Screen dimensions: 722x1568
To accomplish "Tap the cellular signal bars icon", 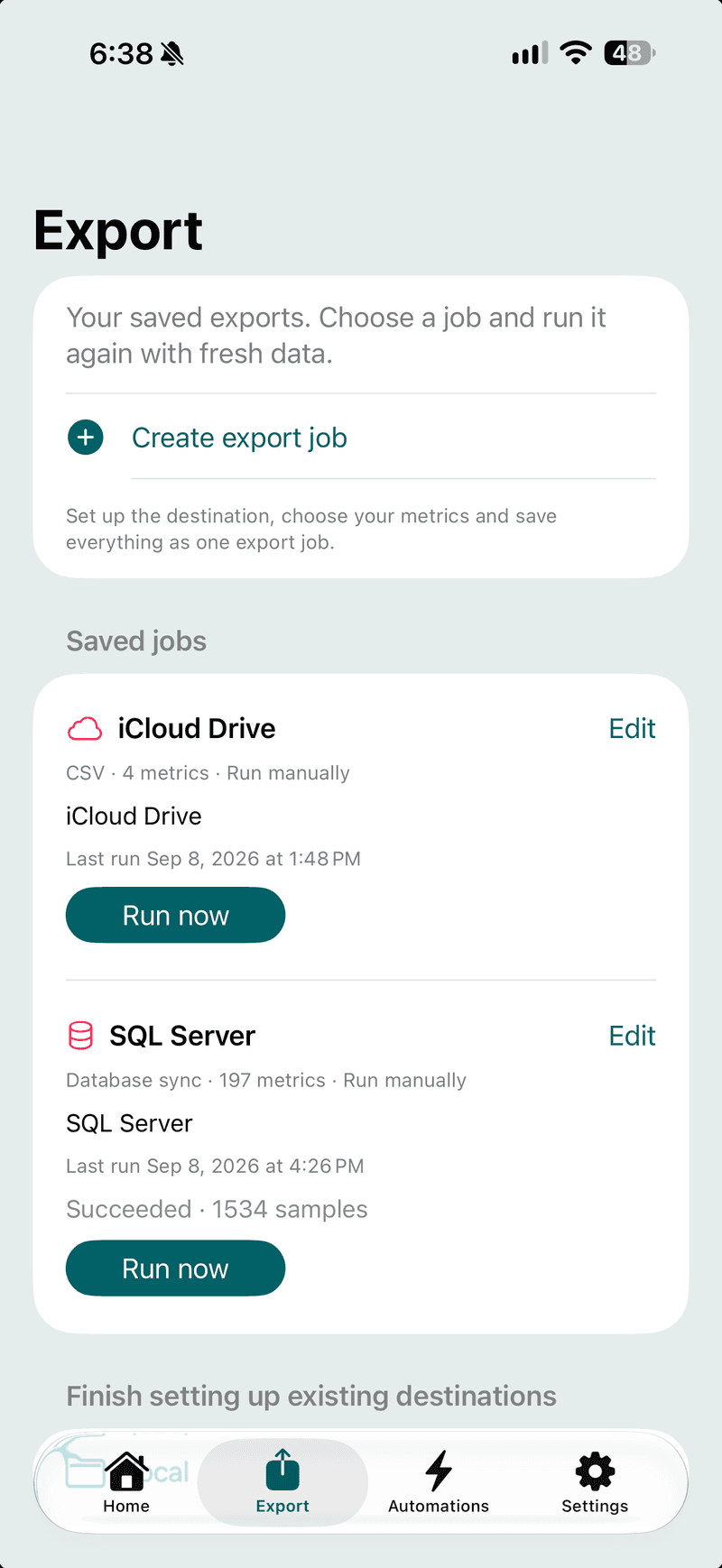I will point(530,53).
